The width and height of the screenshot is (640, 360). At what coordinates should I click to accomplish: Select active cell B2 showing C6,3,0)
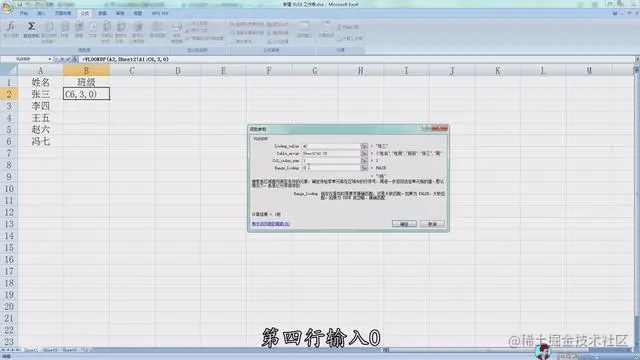pyautogui.click(x=86, y=94)
